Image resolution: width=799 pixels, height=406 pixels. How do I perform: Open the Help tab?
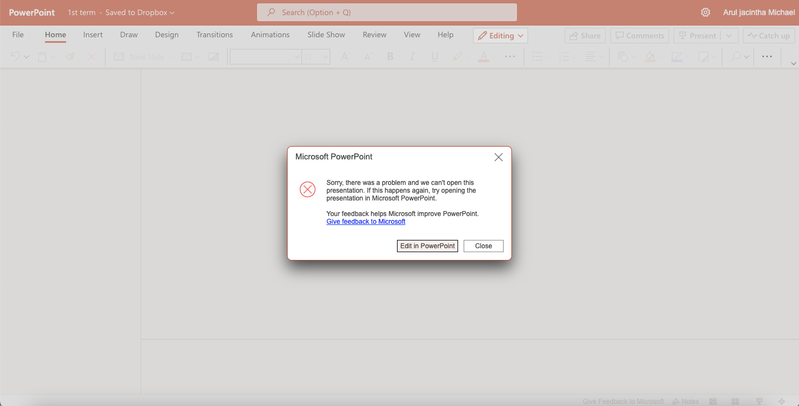(445, 35)
